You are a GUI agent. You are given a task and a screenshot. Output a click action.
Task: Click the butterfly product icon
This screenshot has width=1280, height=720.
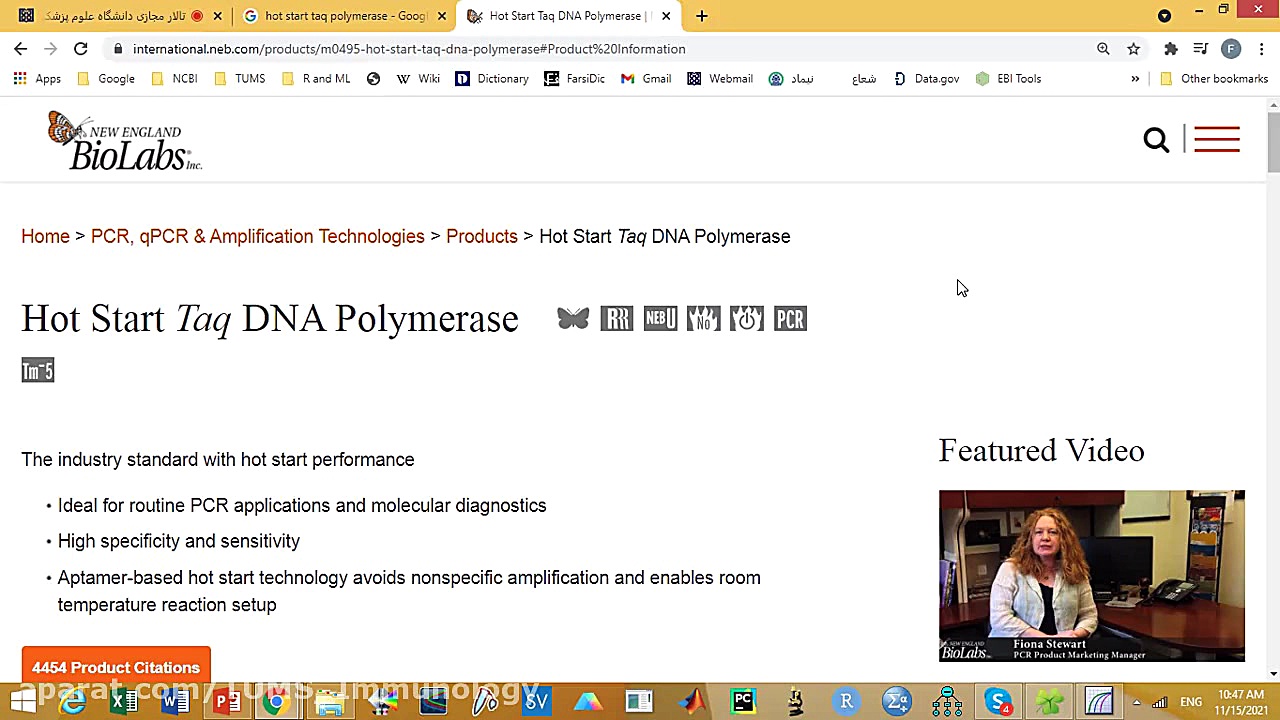coord(573,319)
